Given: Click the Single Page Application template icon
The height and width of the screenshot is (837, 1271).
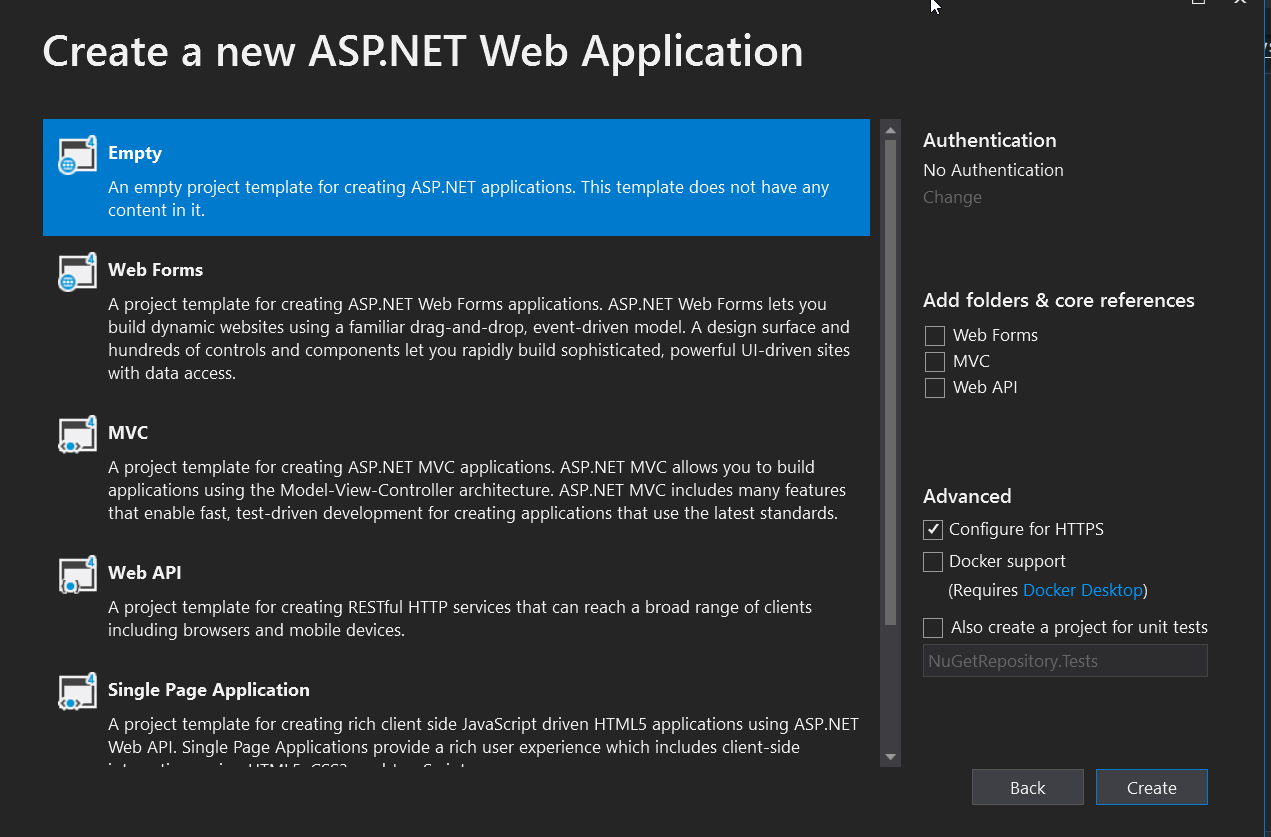Looking at the screenshot, I should pyautogui.click(x=77, y=692).
